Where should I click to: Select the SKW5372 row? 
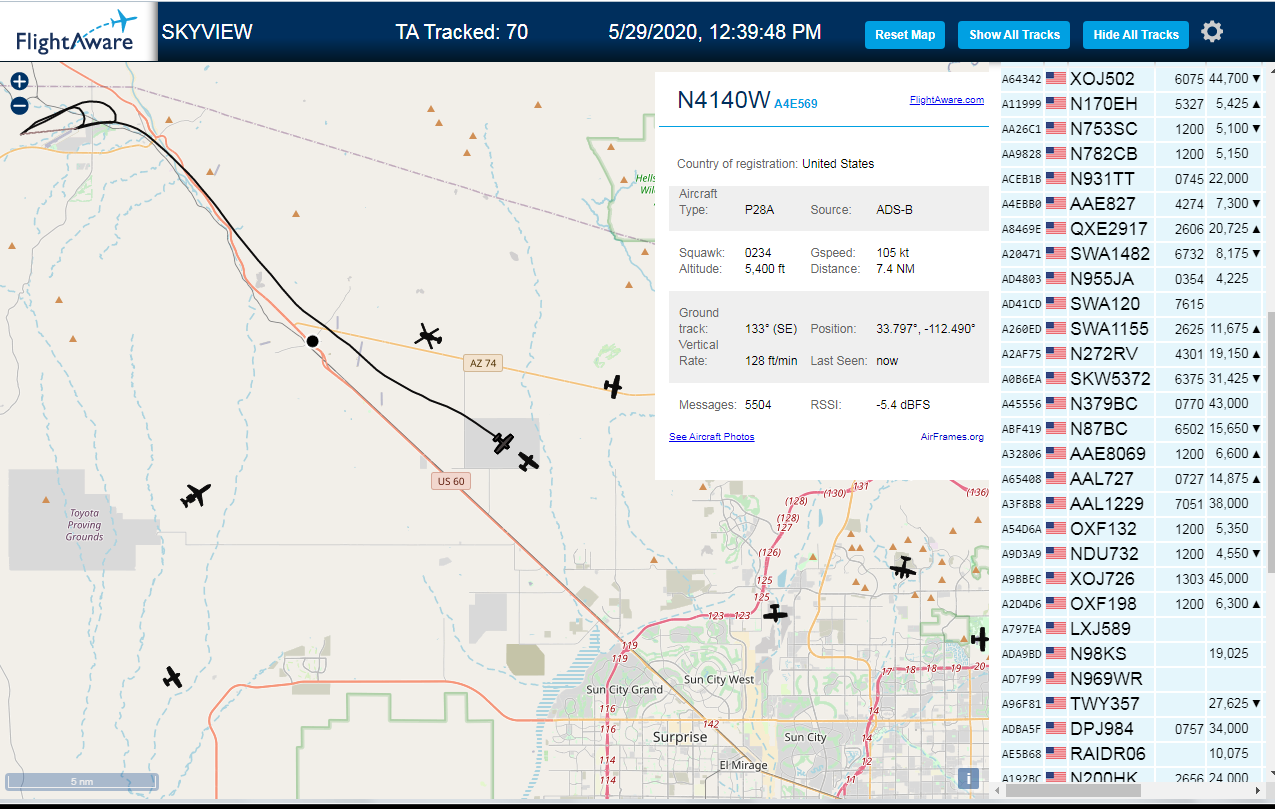tap(1131, 379)
